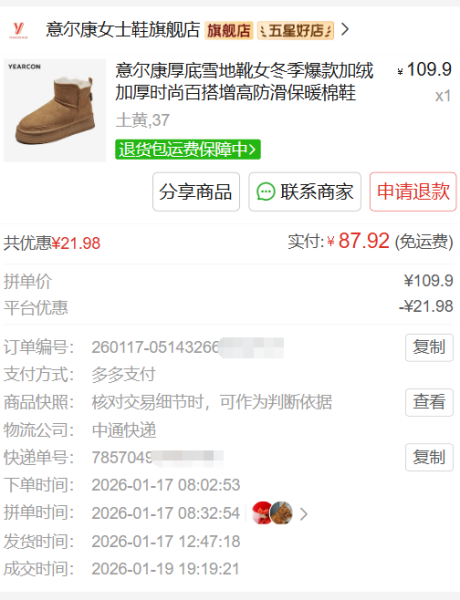Screen dimensions: 460x600
Task: Click the 分享商品 button
Action: (196, 192)
